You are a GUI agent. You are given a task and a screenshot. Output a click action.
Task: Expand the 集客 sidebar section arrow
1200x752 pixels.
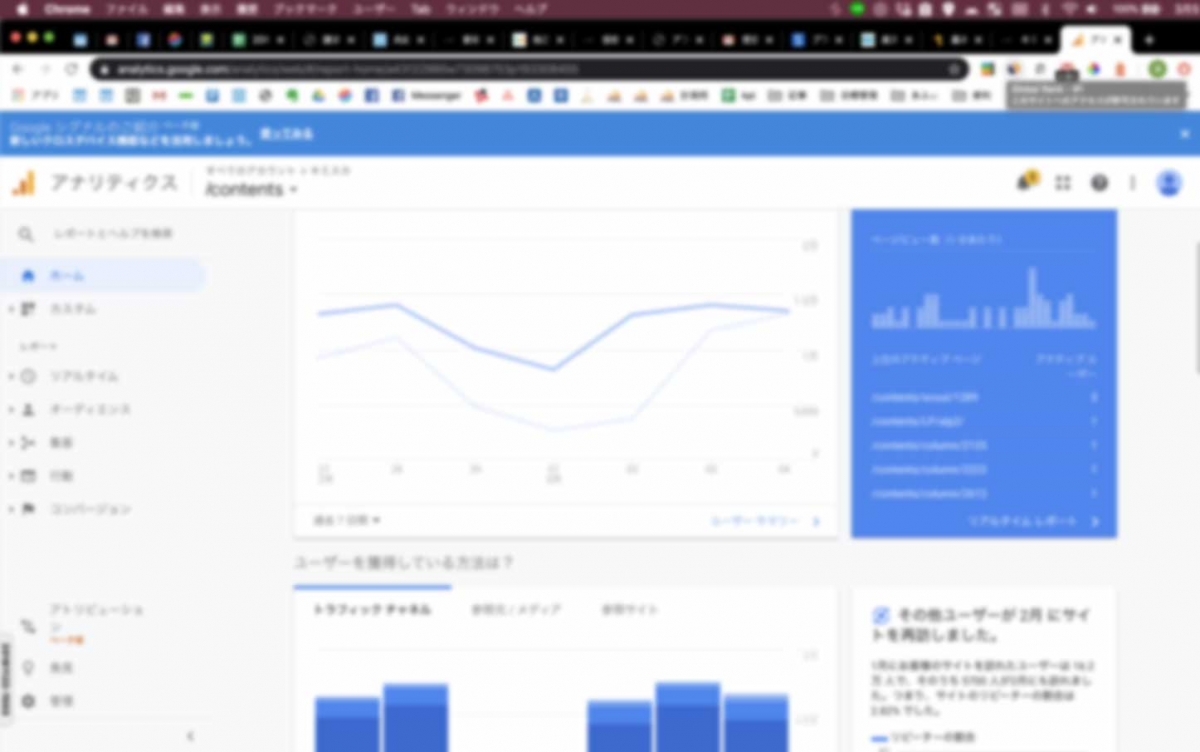(x=11, y=442)
